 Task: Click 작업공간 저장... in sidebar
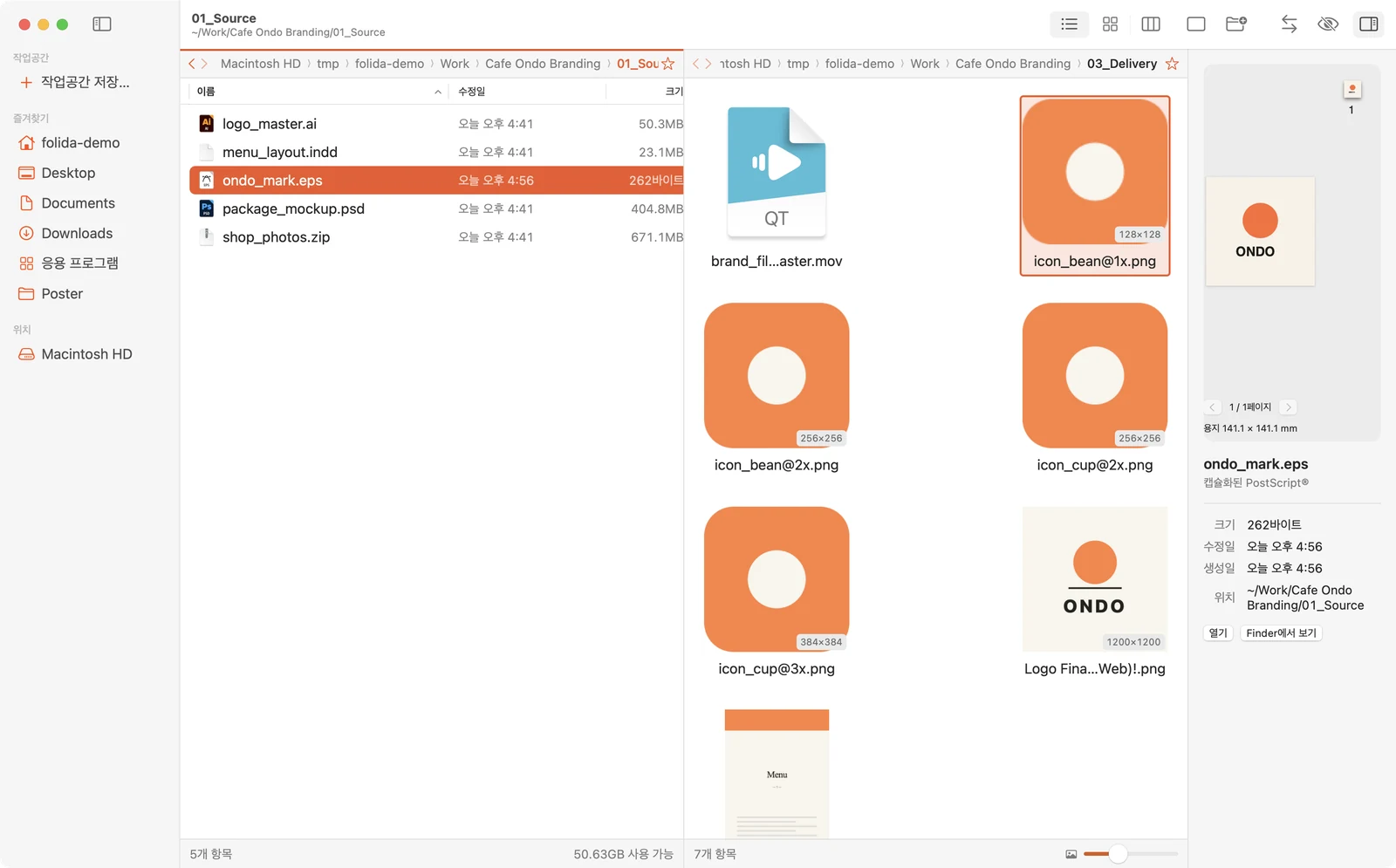(86, 82)
